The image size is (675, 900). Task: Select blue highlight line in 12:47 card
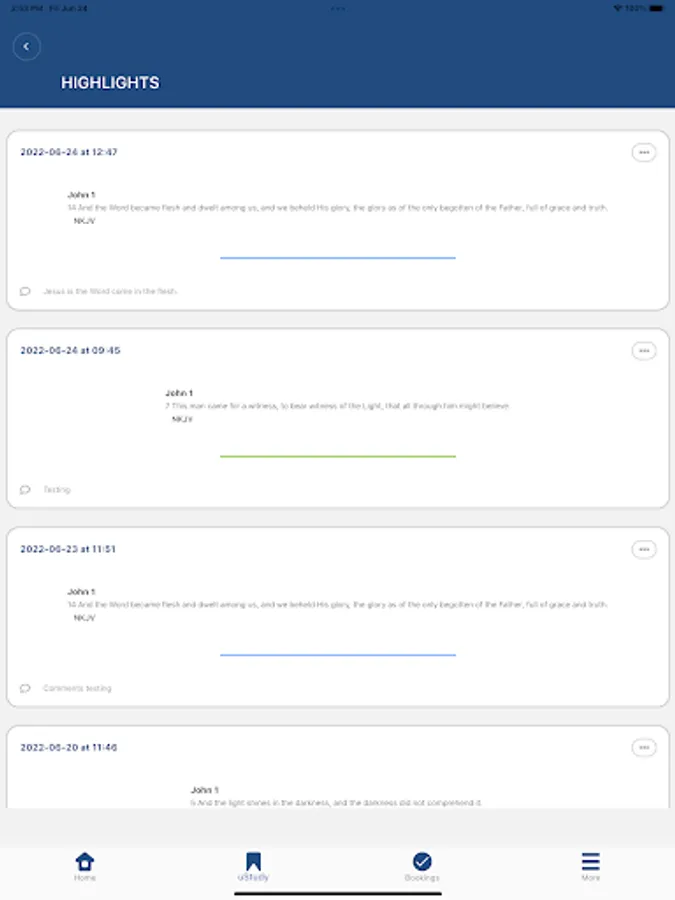[x=337, y=258]
